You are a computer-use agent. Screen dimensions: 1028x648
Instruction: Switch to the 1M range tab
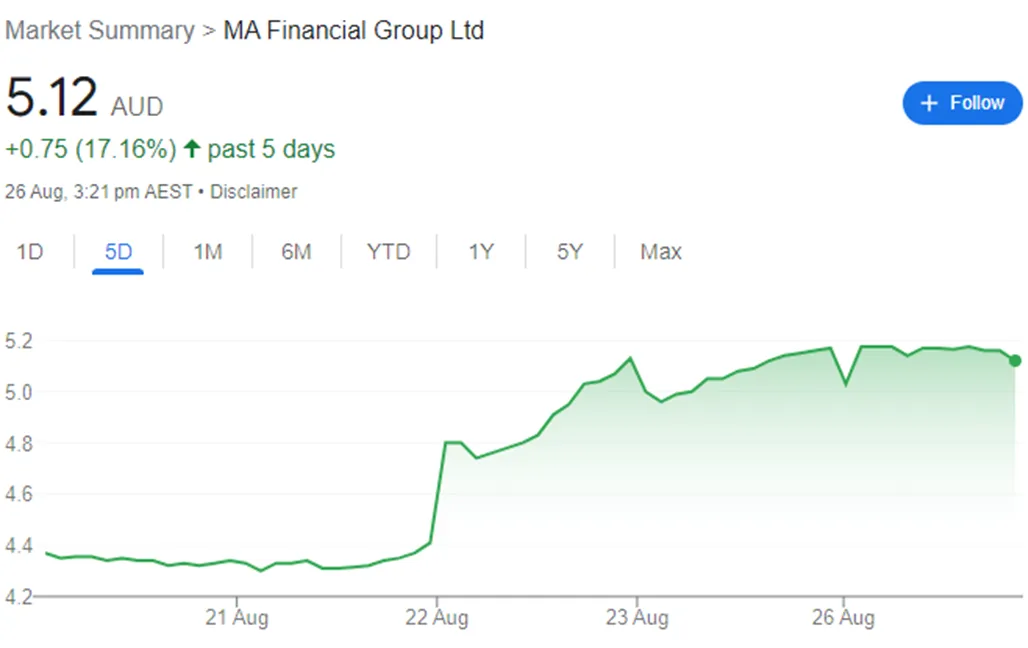(x=207, y=252)
